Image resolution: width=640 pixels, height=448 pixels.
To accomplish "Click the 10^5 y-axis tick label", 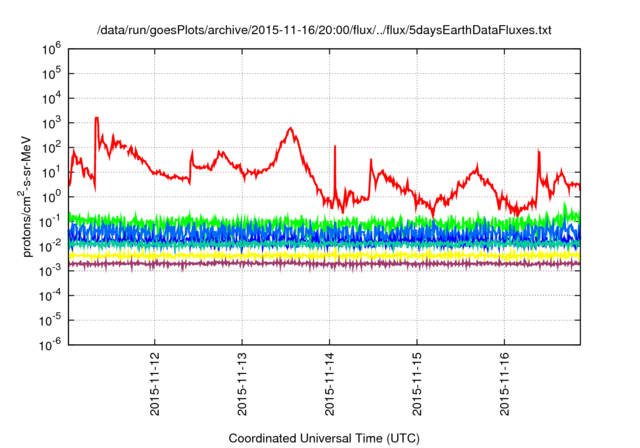I will point(51,74).
